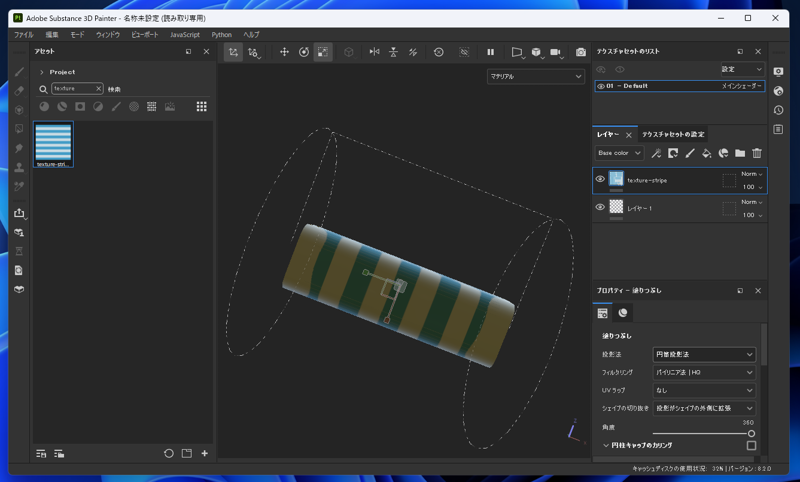
Task: Select the Material picker eyedropper tool
Action: coord(19,187)
